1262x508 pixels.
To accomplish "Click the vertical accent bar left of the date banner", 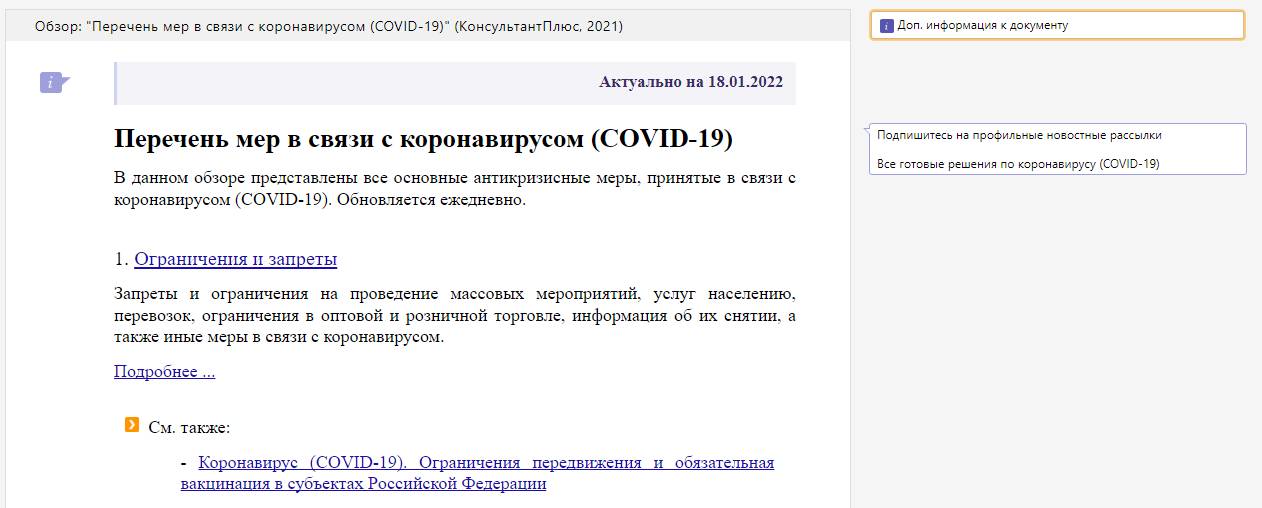I will pyautogui.click(x=116, y=83).
